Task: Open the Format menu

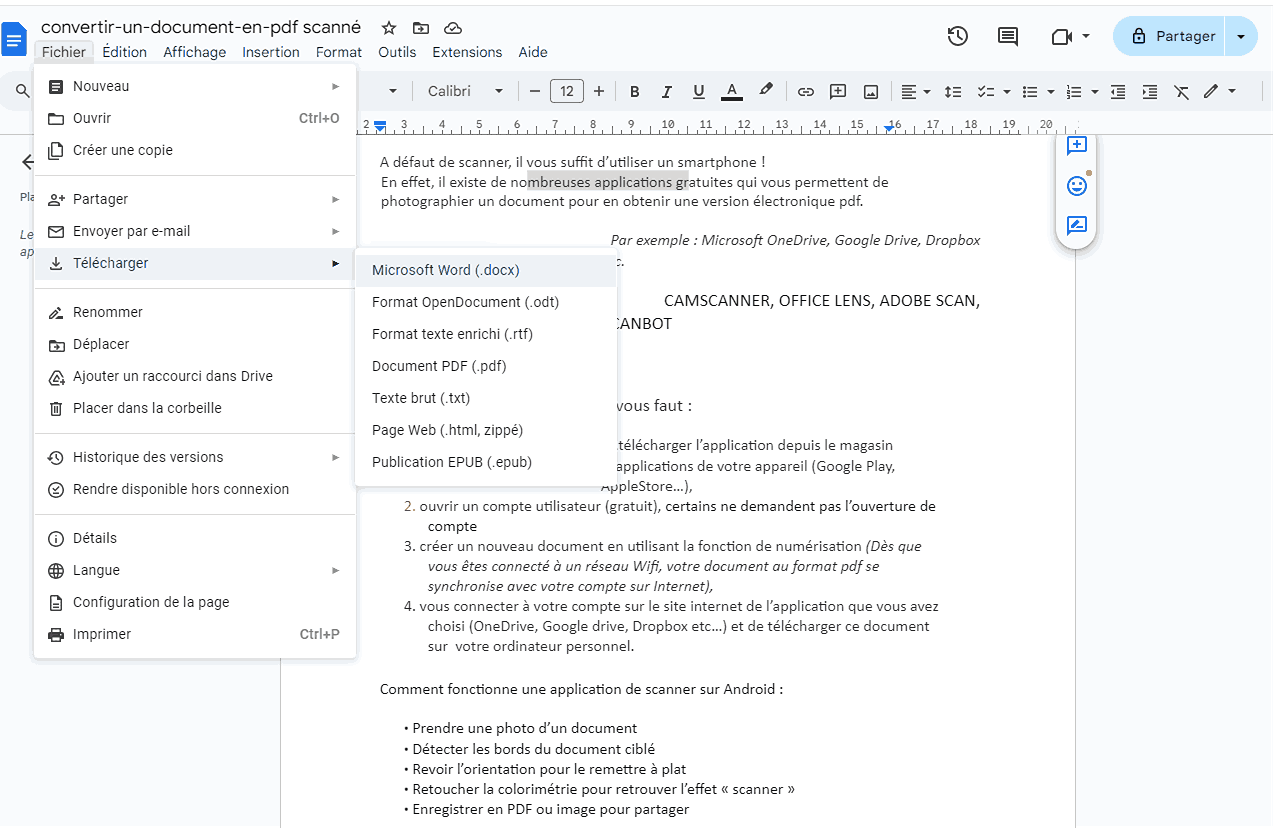Action: tap(339, 52)
